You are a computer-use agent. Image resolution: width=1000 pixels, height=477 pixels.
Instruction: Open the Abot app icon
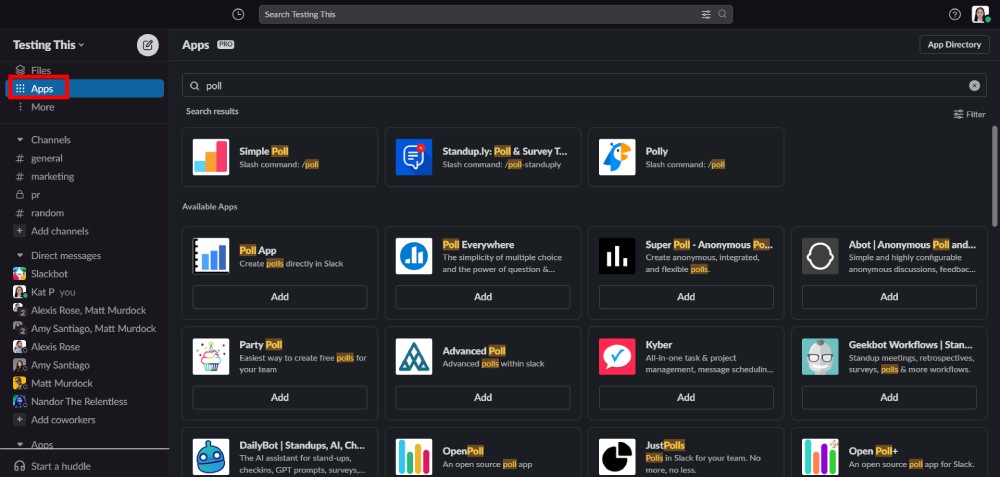tap(820, 256)
